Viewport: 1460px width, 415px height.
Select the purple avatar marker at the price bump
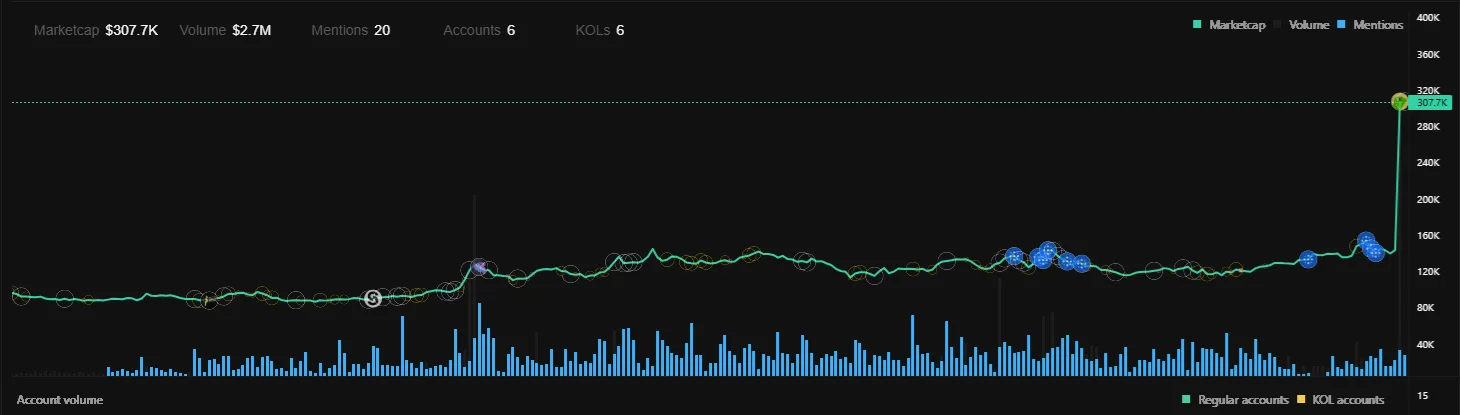pos(479,268)
